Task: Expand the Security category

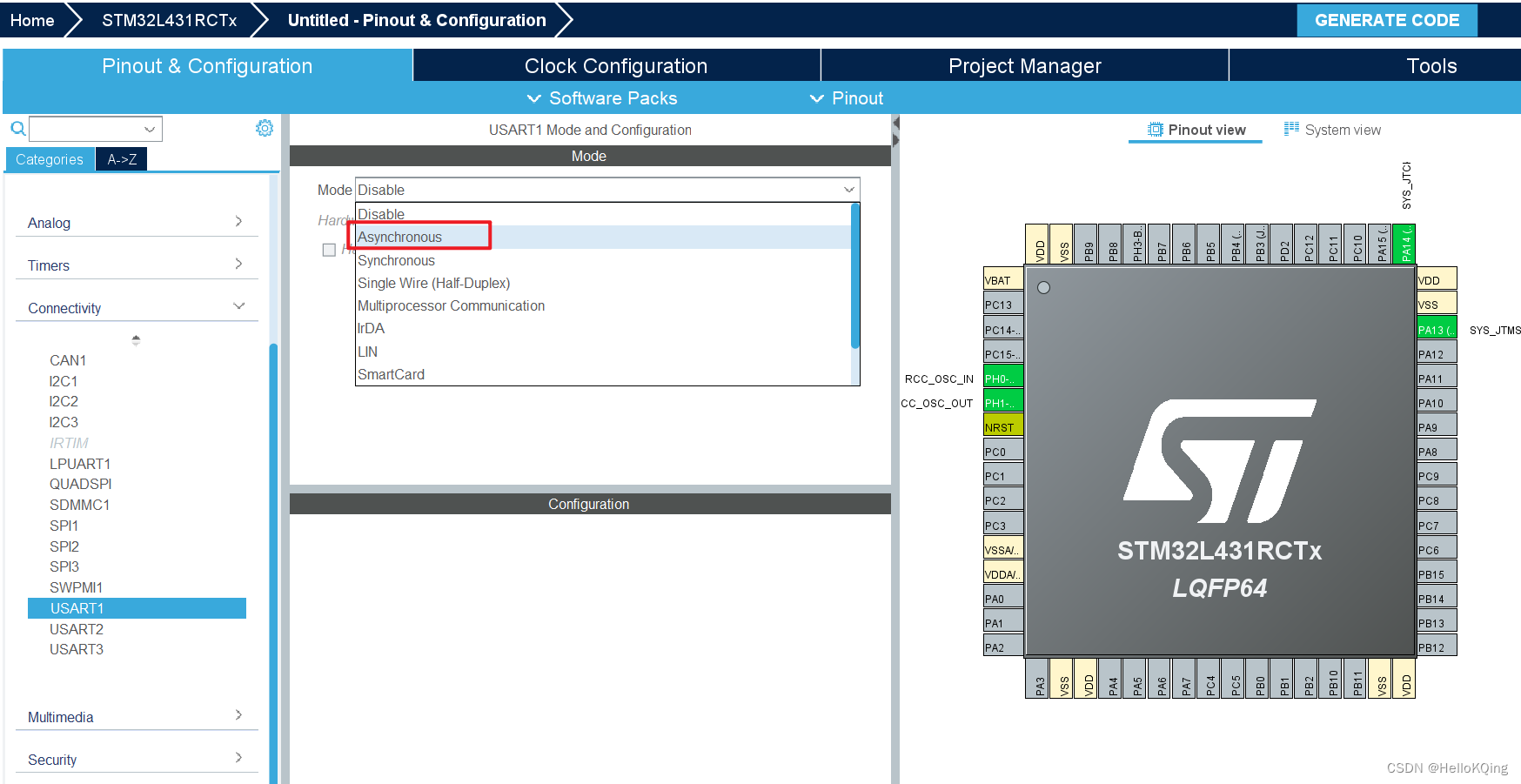Action: (137, 760)
